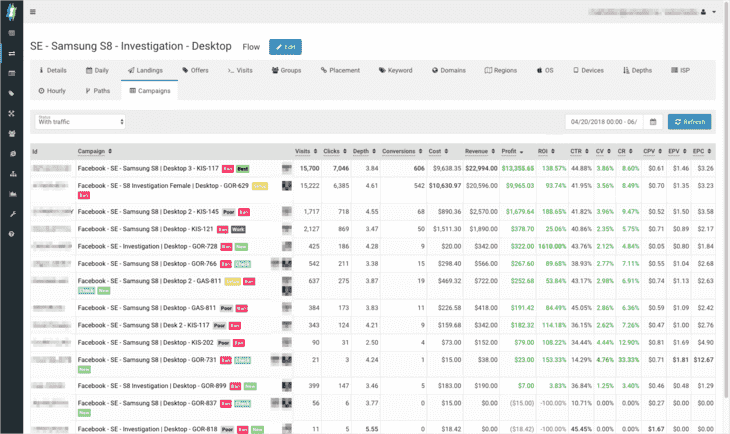This screenshot has width=730, height=434.
Task: Open campaign Desktop 3 - KIS-117
Action: 148,168
